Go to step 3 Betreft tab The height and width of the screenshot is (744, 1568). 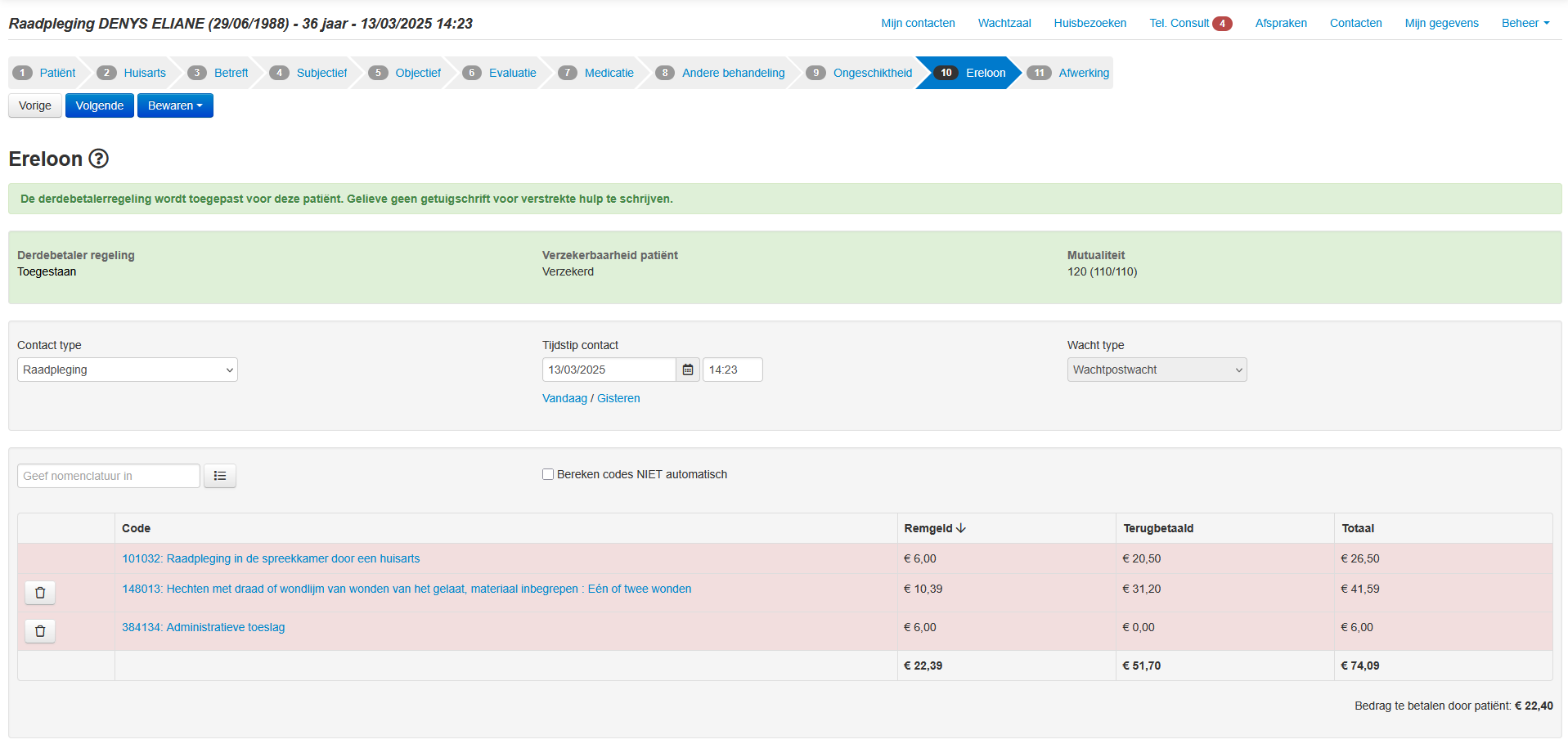[x=219, y=73]
